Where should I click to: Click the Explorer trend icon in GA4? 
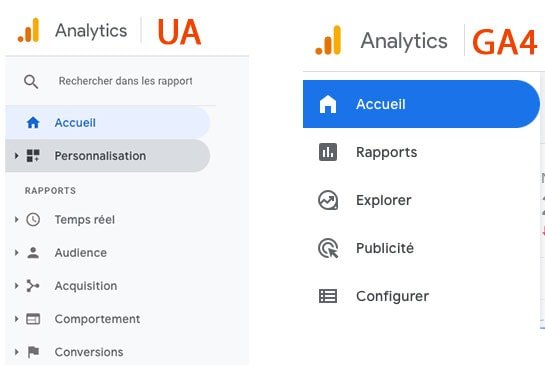(328, 200)
